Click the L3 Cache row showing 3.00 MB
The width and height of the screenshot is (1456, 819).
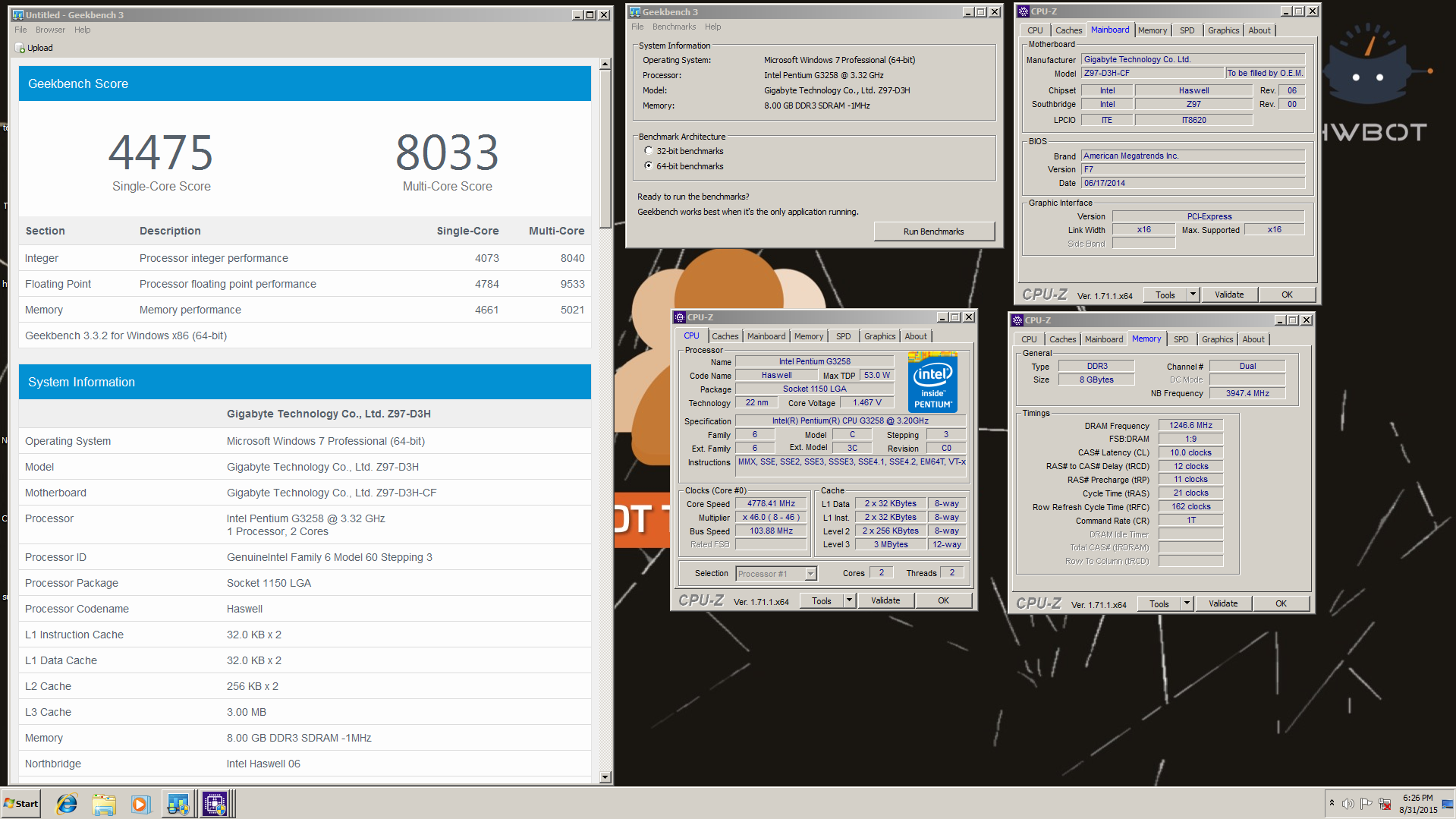point(304,712)
